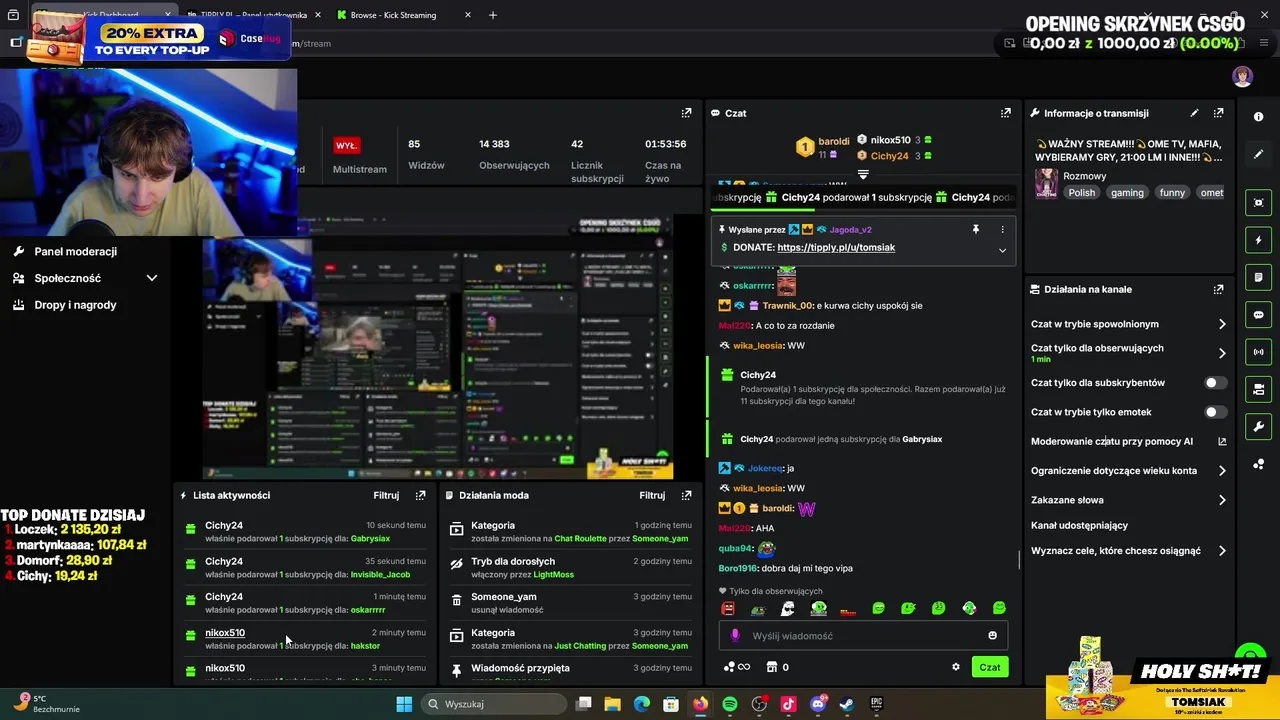Send the message with the Czat button
The width and height of the screenshot is (1280, 720).
(989, 667)
